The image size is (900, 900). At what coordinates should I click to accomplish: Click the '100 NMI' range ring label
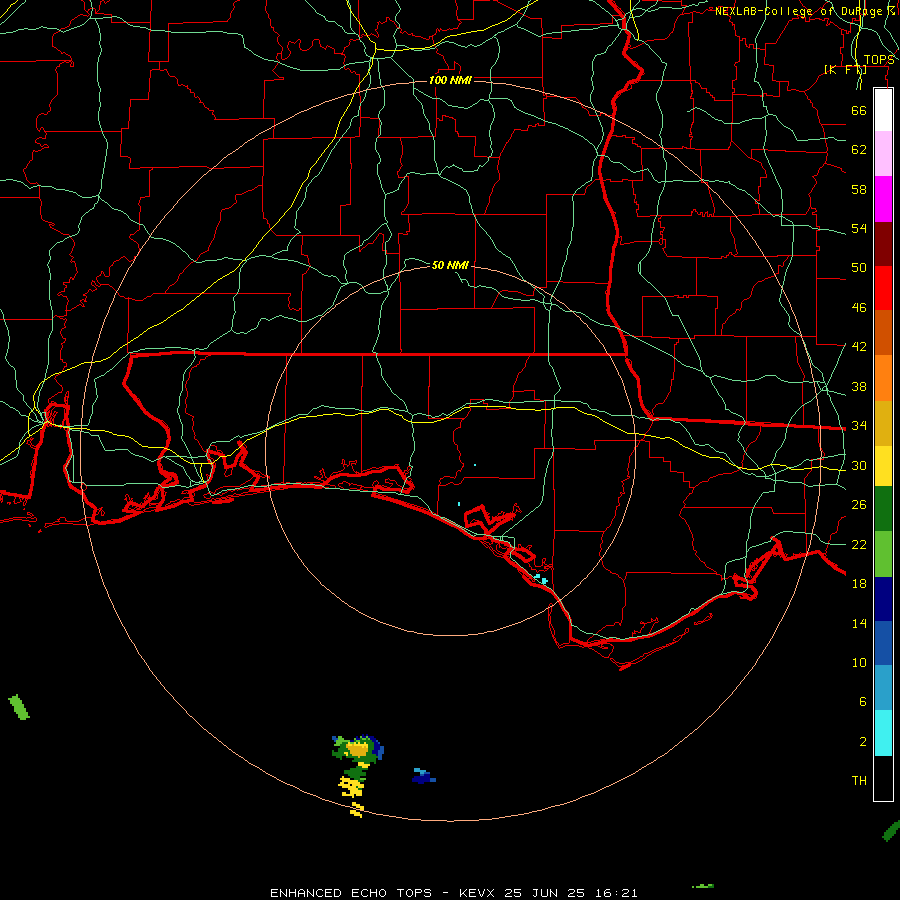click(x=450, y=80)
